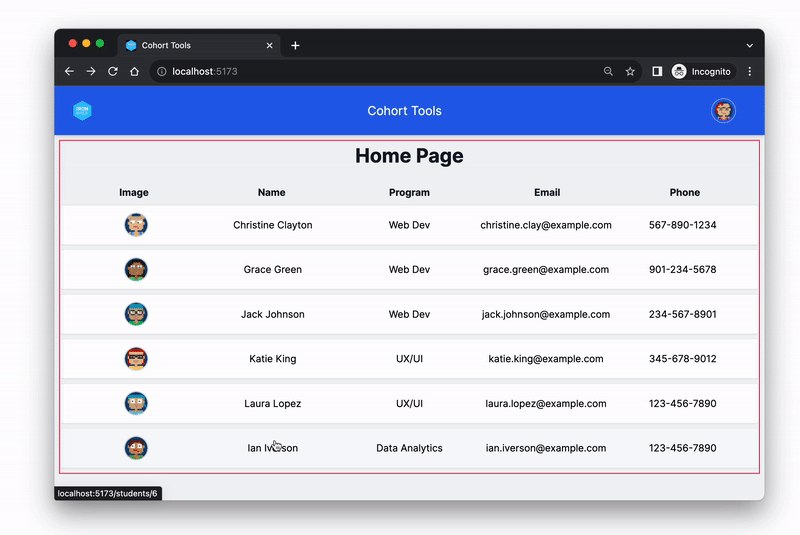Select the Cohort Tools browser tab
800x535 pixels.
click(x=190, y=45)
